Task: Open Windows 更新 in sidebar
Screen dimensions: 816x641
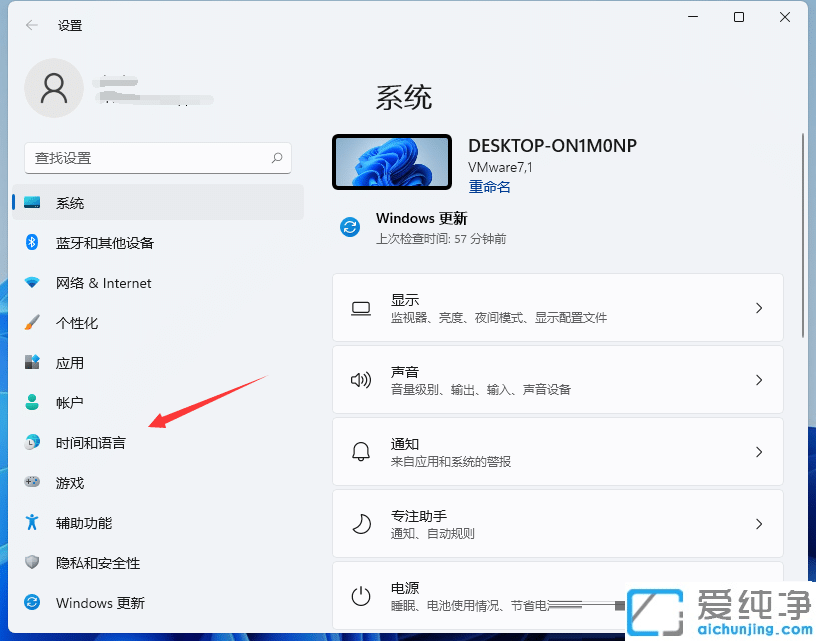Action: [x=158, y=602]
